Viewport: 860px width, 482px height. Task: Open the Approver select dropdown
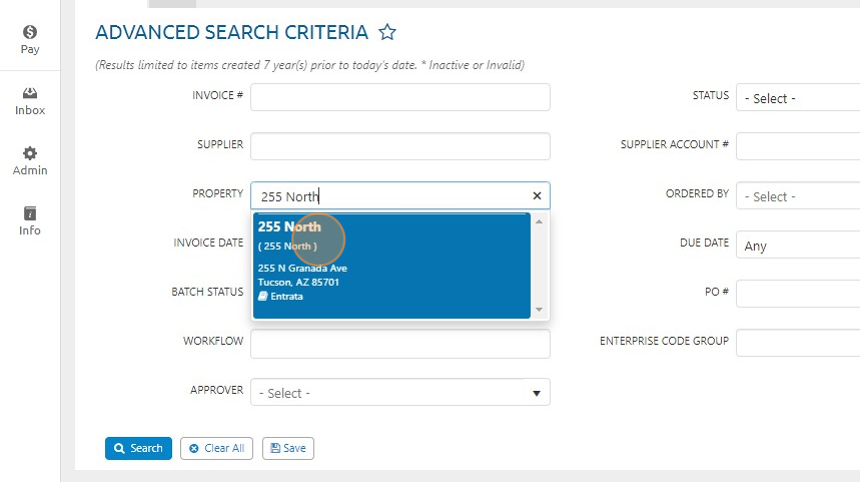(400, 393)
